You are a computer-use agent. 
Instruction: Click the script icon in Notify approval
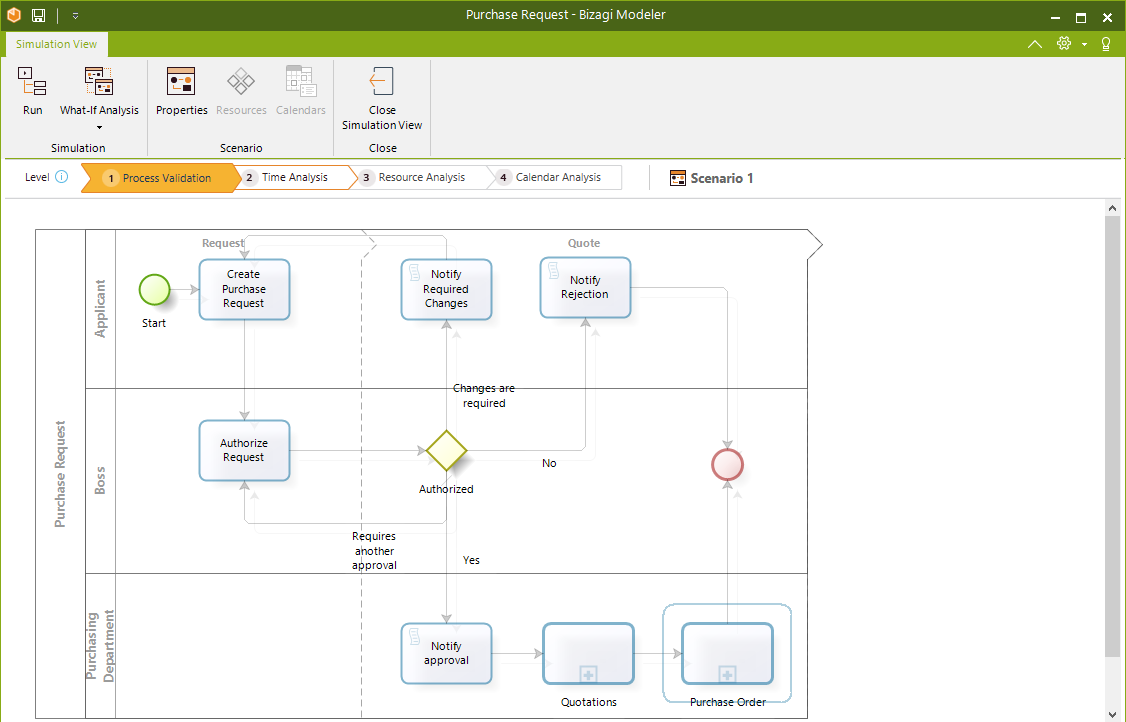(x=414, y=636)
